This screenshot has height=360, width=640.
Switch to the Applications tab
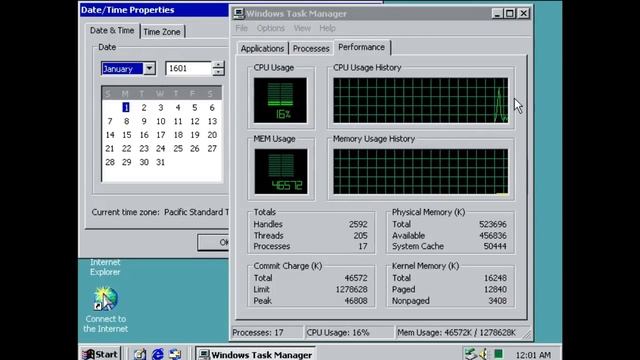[262, 48]
